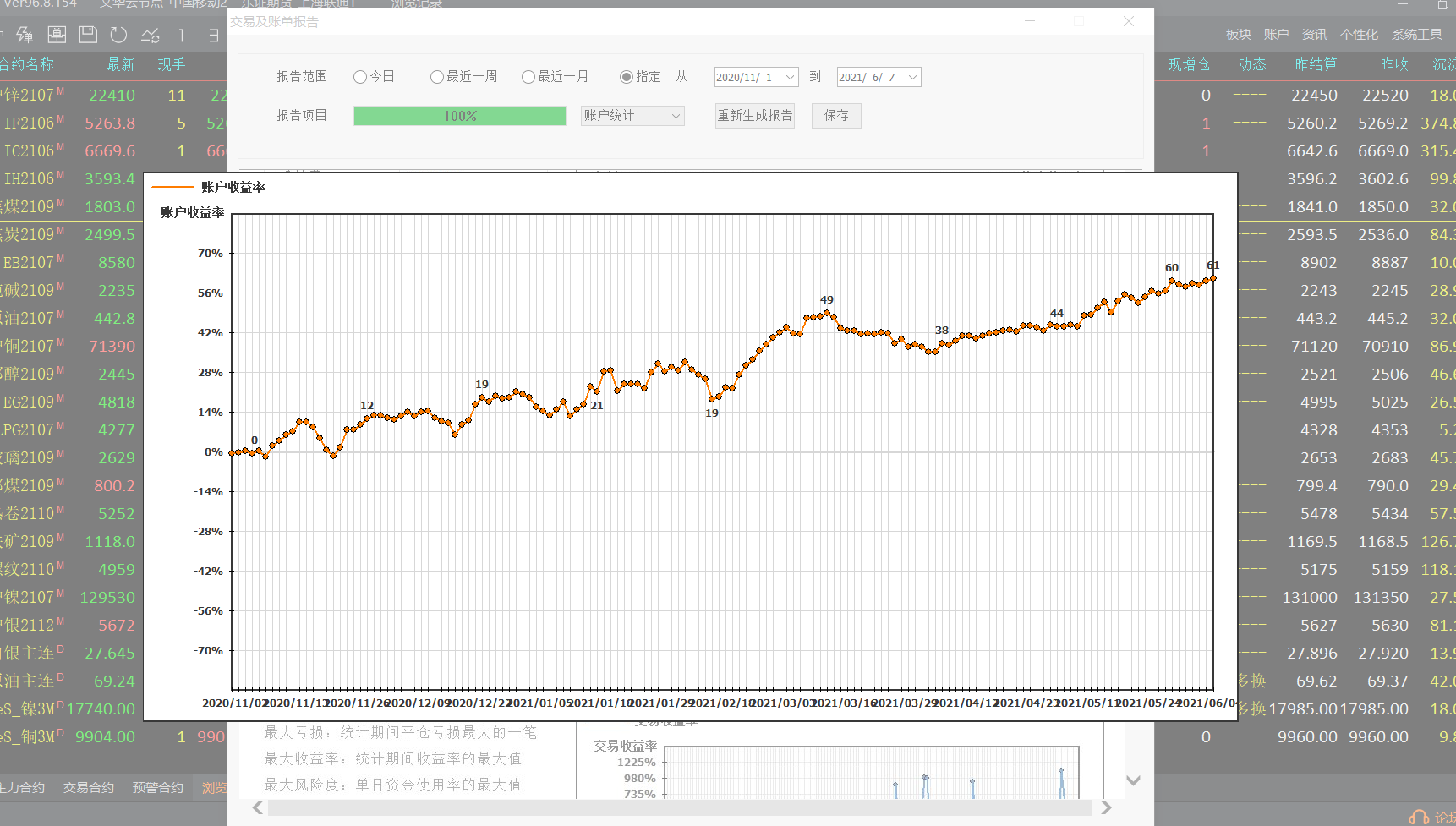Open the 个性化 menu
The width and height of the screenshot is (1456, 826).
tap(1359, 35)
